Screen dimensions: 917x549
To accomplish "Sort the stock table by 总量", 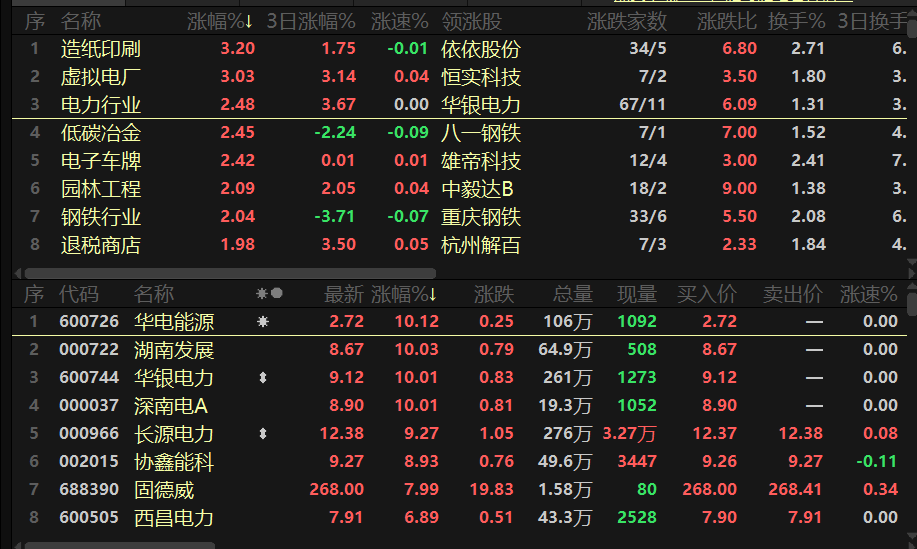I will click(x=573, y=294).
